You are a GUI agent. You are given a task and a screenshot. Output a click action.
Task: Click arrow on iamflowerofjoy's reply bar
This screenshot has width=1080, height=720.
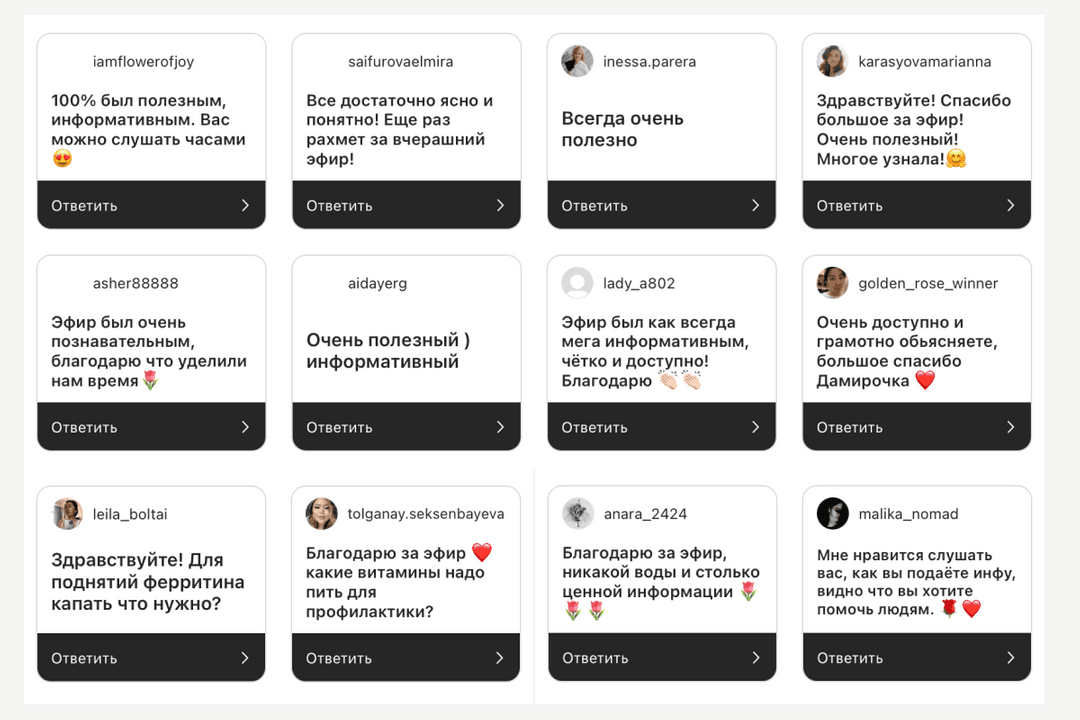(245, 205)
